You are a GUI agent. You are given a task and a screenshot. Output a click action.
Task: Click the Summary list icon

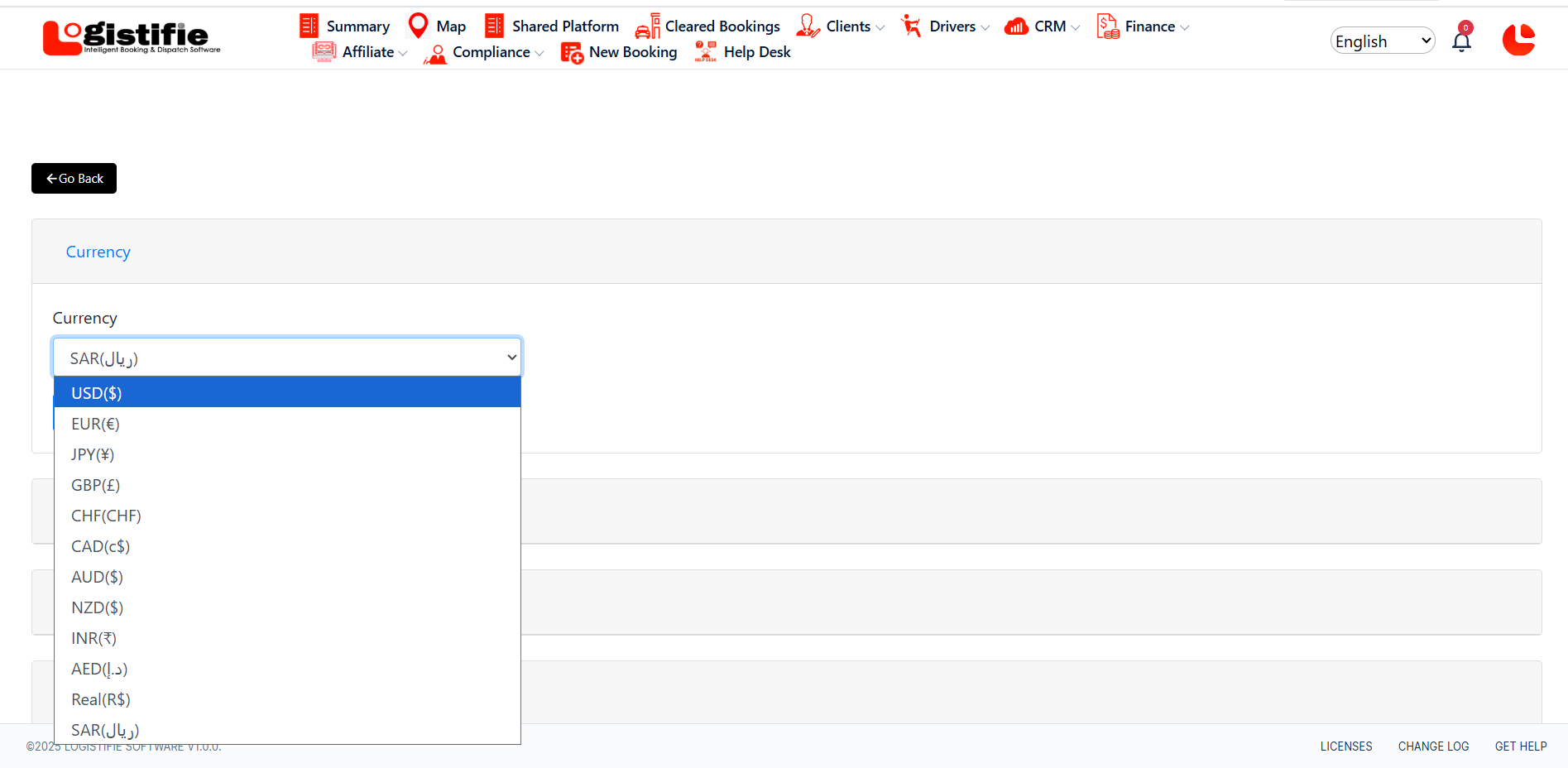[x=309, y=26]
